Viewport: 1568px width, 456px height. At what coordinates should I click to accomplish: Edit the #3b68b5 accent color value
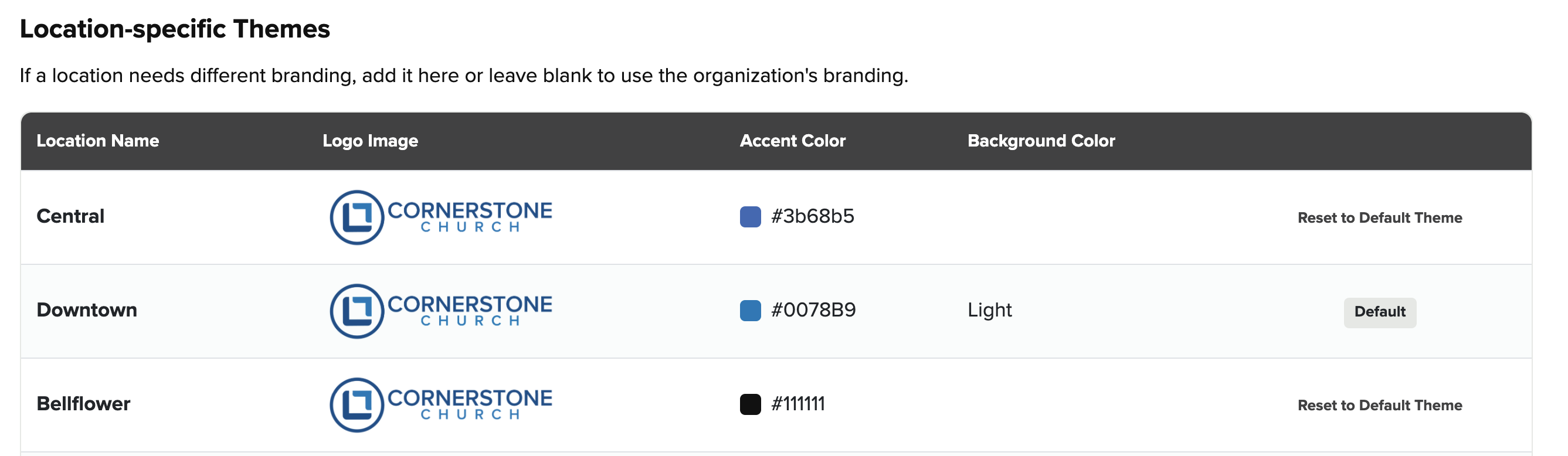tap(813, 216)
